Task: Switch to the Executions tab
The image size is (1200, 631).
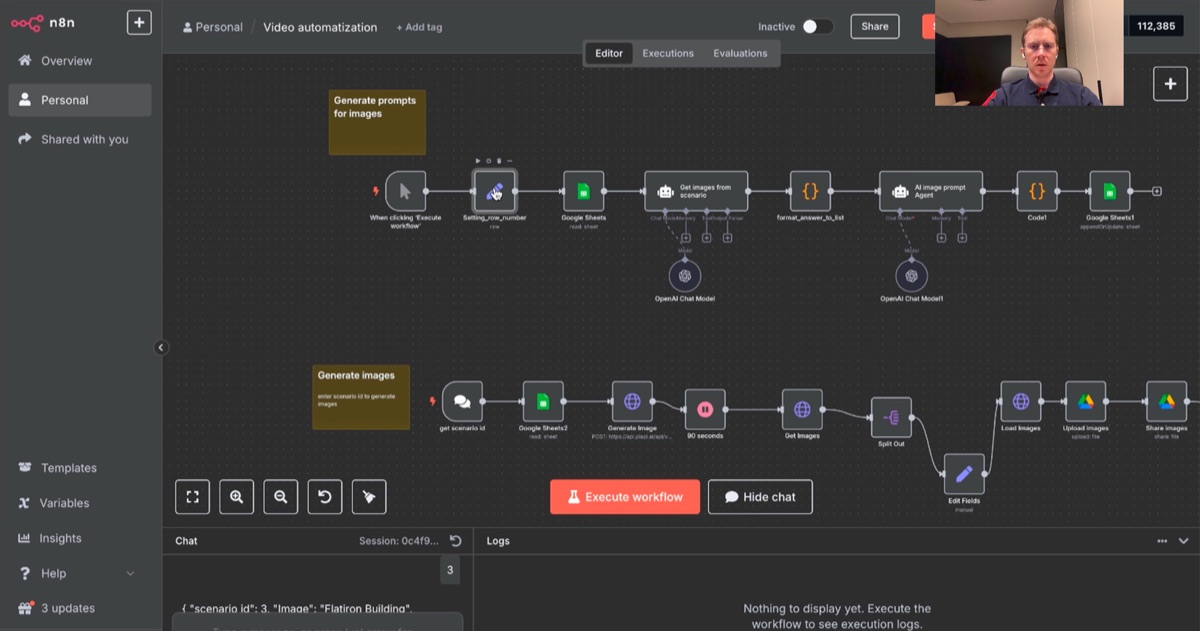Action: (668, 54)
